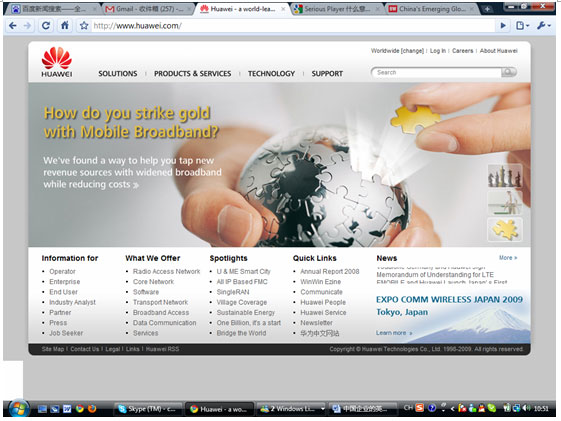Click the Huawei logo
The width and height of the screenshot is (561, 421).
click(57, 63)
